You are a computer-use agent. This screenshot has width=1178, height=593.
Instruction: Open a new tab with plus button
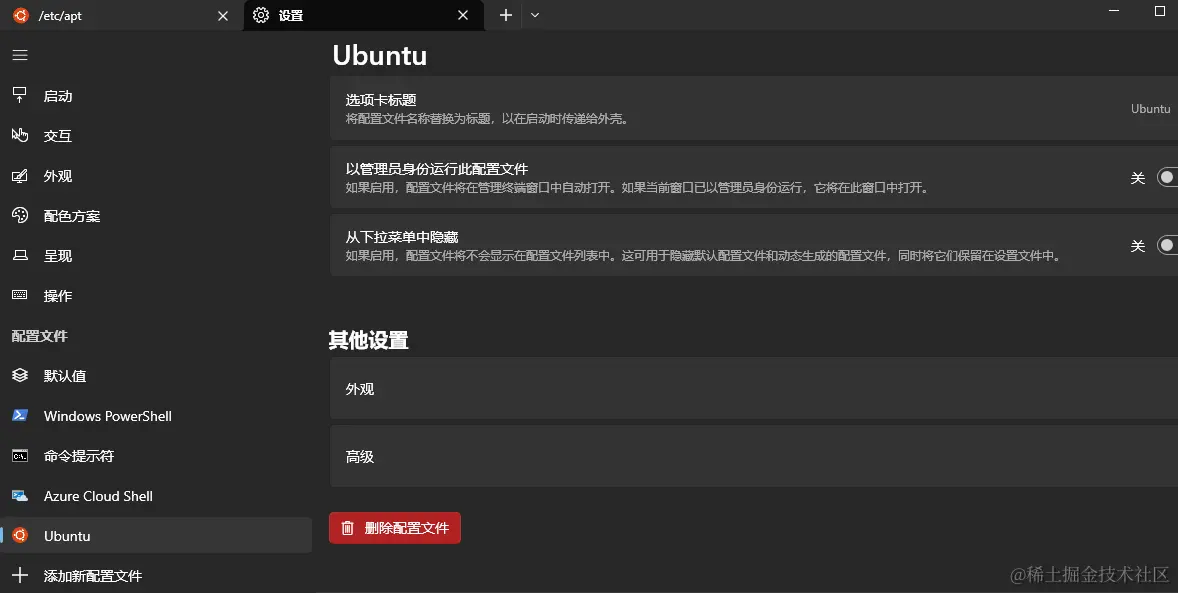coord(506,15)
